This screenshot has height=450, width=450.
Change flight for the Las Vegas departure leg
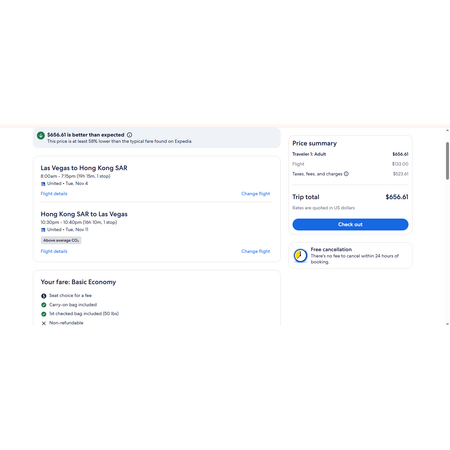[256, 194]
